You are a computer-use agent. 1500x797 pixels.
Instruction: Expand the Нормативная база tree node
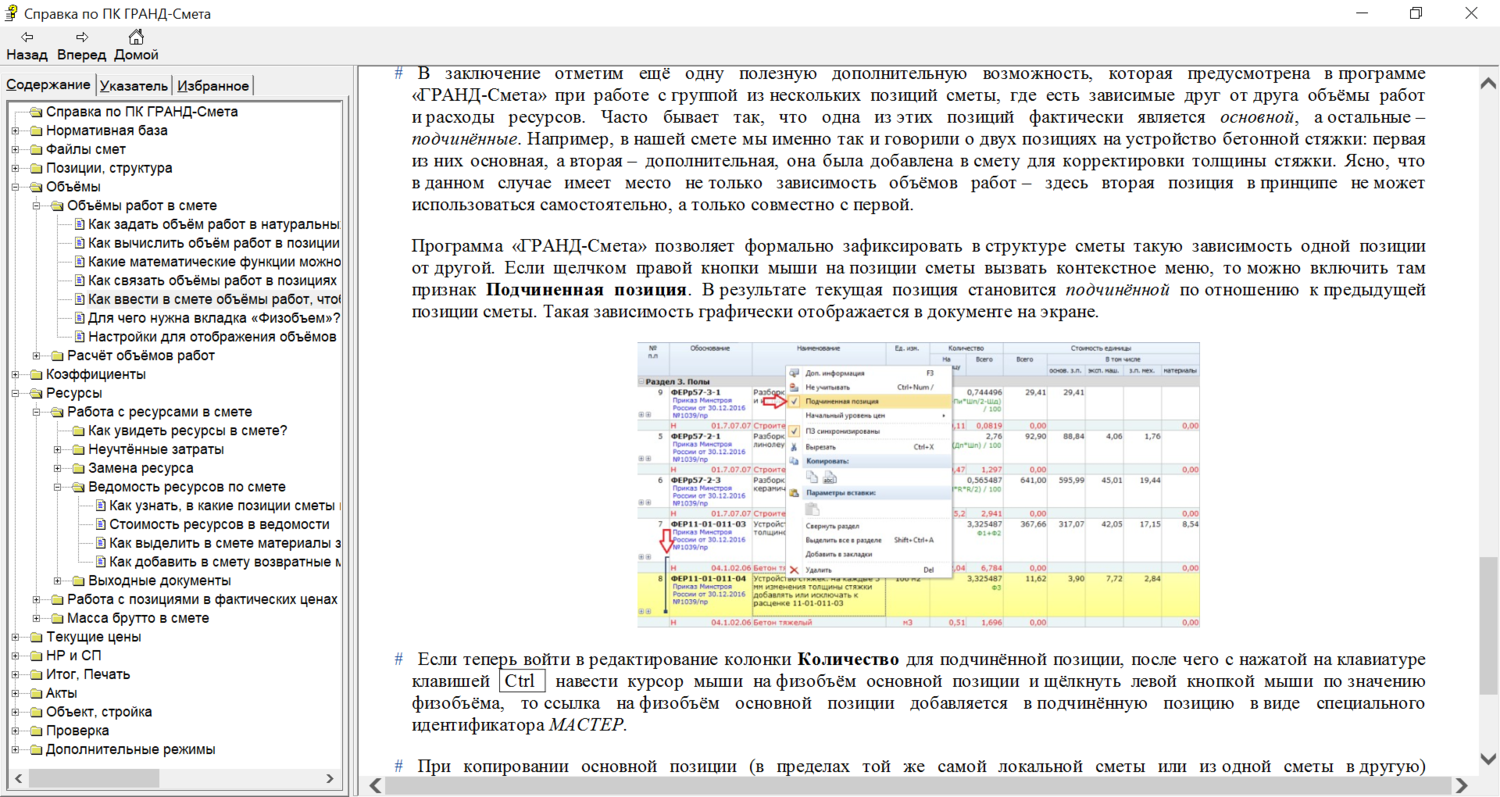point(15,131)
